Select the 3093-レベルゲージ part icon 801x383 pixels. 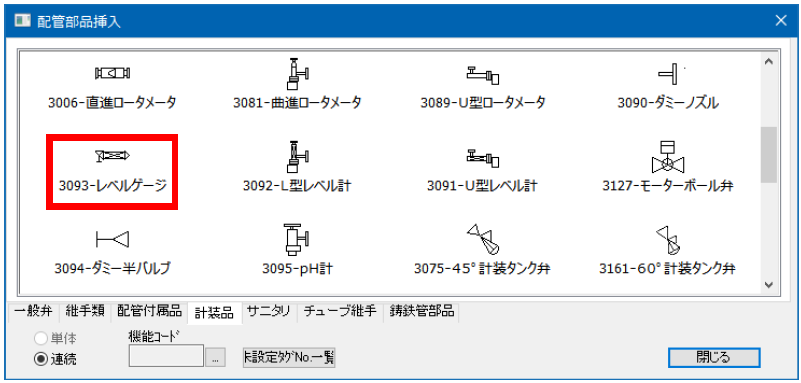coord(112,156)
